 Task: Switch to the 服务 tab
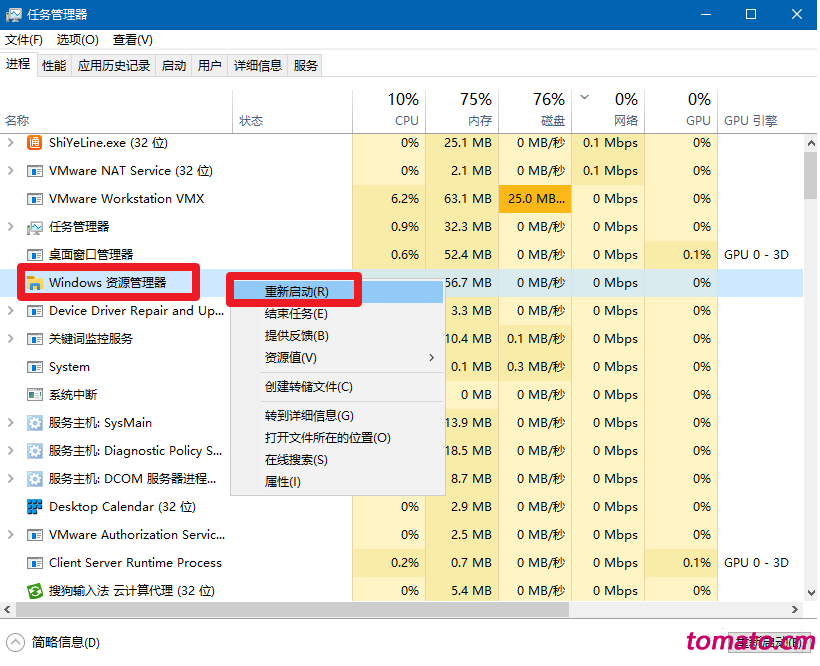pyautogui.click(x=305, y=66)
